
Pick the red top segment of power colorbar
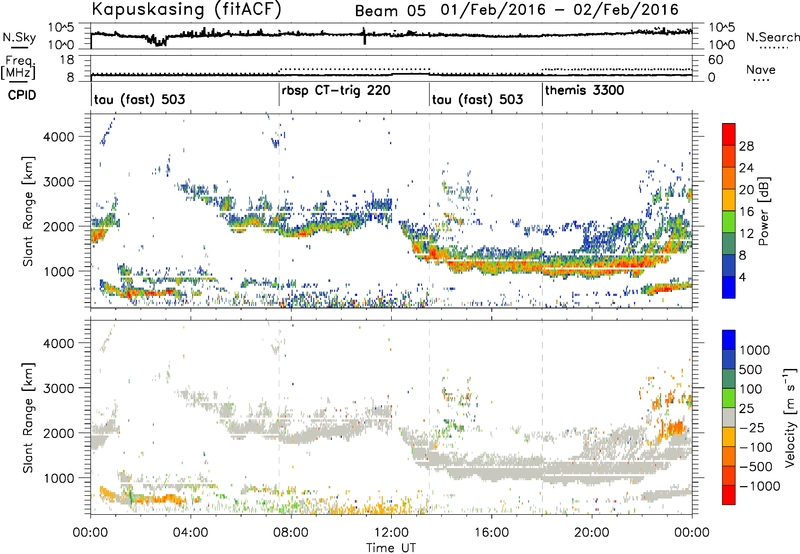729,135
